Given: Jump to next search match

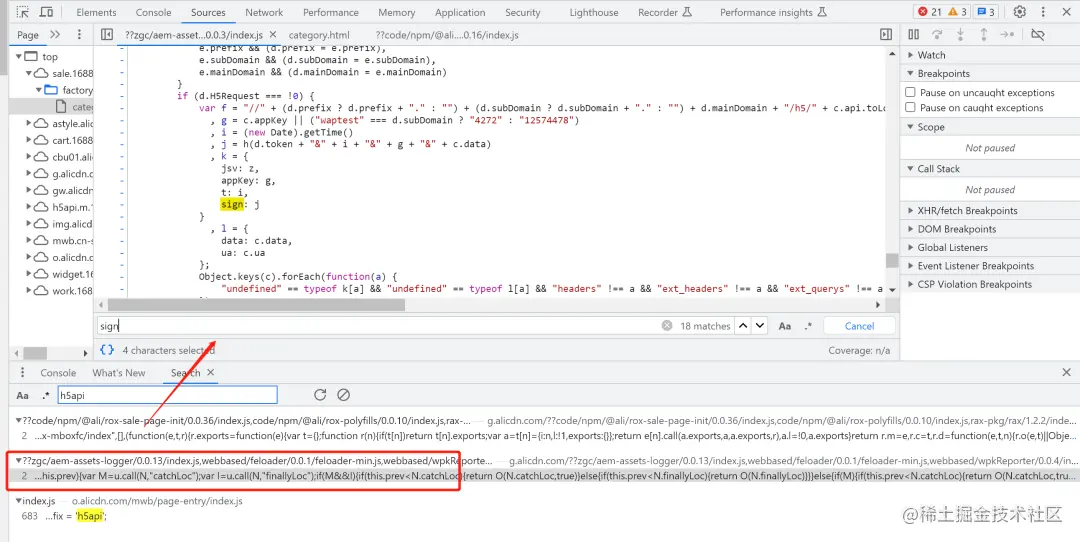Looking at the screenshot, I should [759, 326].
